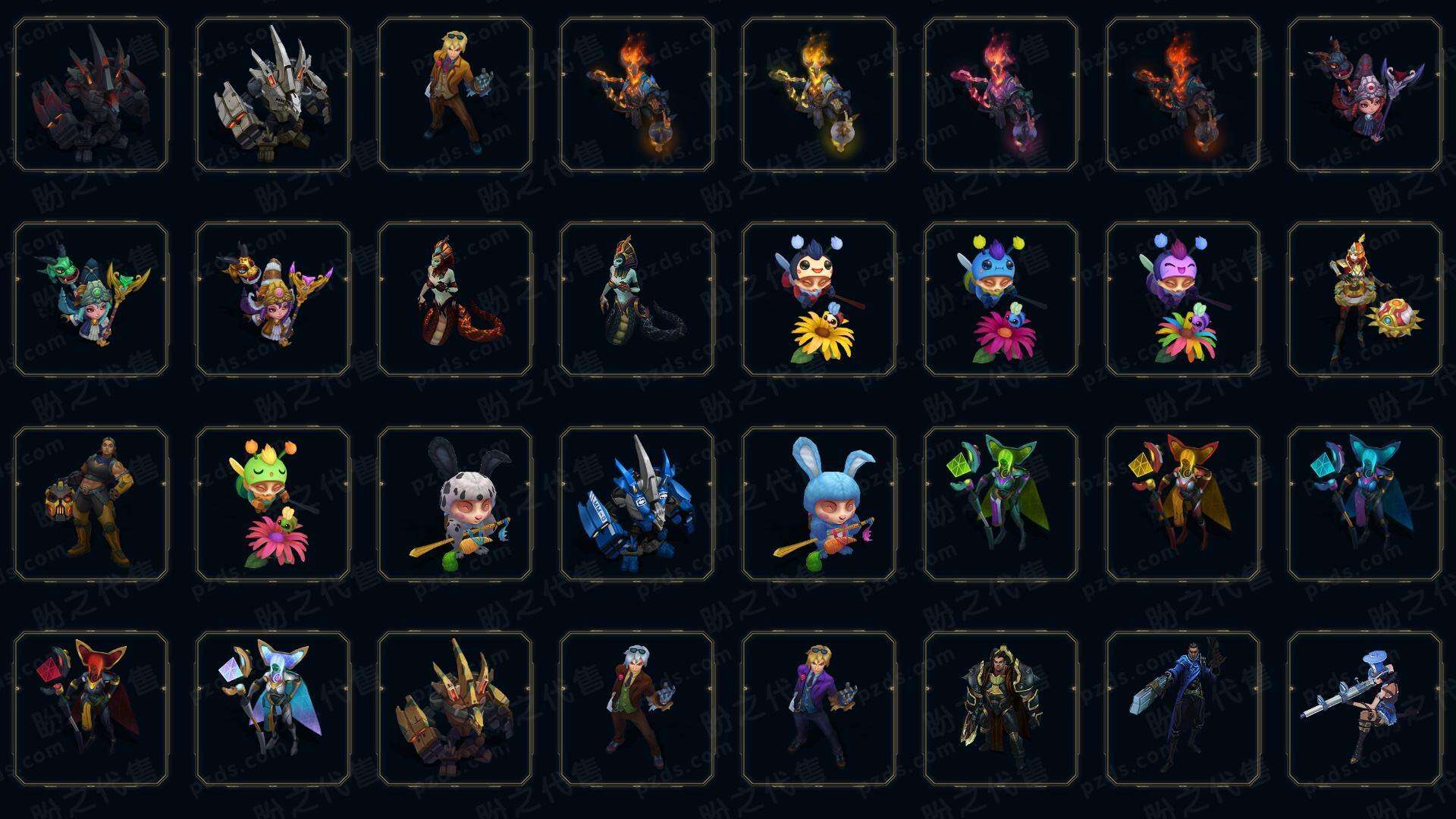
Task: Select the green dragon-hat small mage skin
Action: pos(91,299)
